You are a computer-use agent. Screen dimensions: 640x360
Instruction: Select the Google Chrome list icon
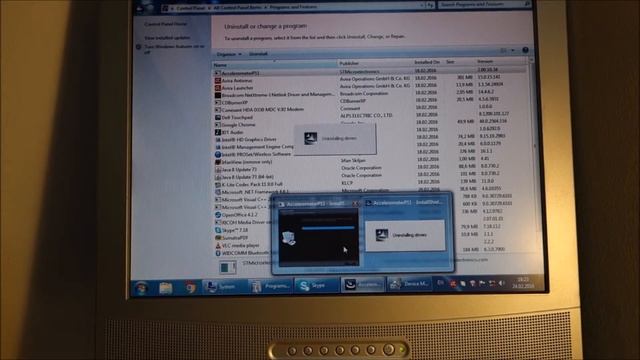click(x=218, y=124)
